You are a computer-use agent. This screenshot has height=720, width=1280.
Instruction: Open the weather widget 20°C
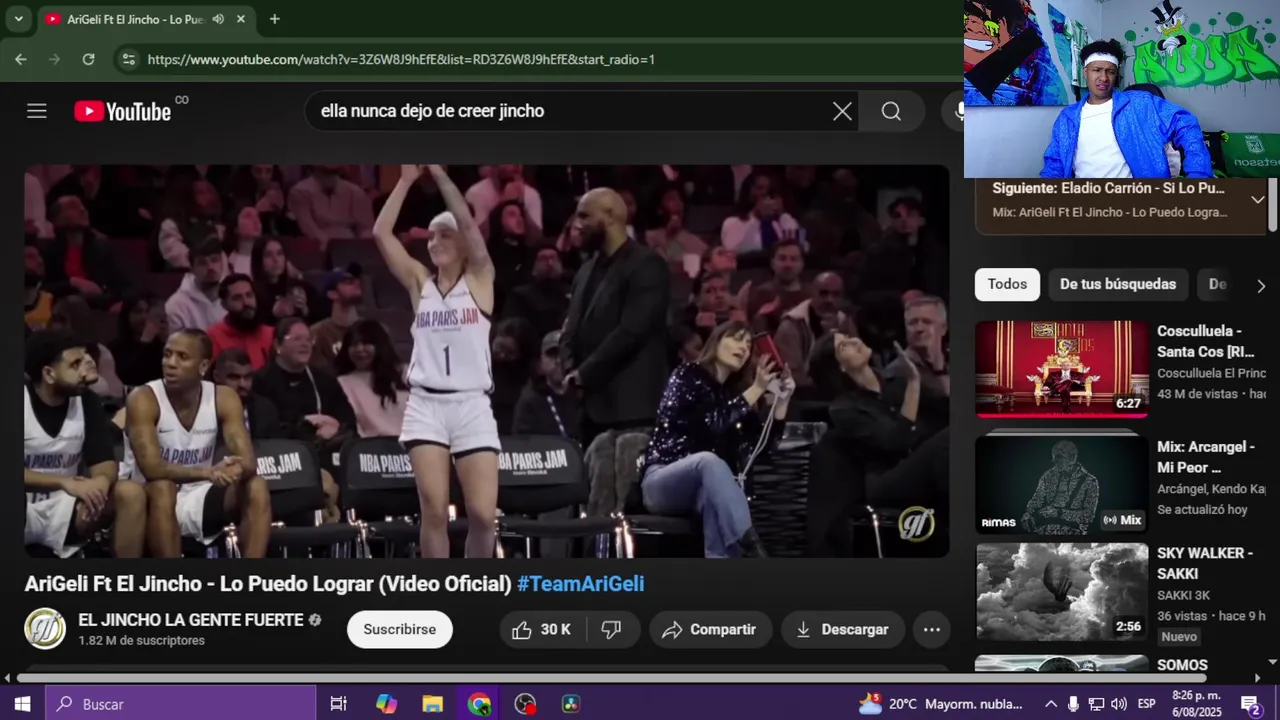(x=941, y=704)
